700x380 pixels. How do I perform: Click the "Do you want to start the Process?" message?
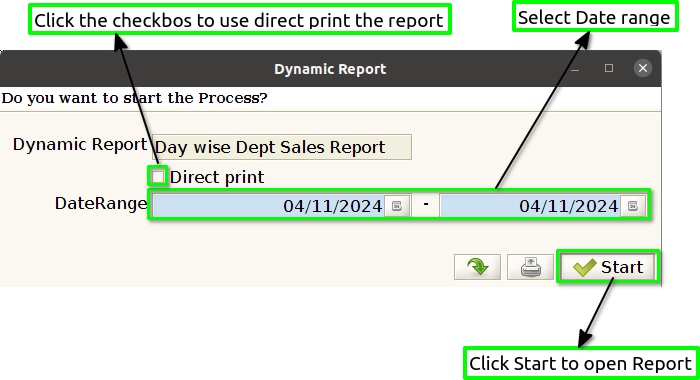(134, 98)
